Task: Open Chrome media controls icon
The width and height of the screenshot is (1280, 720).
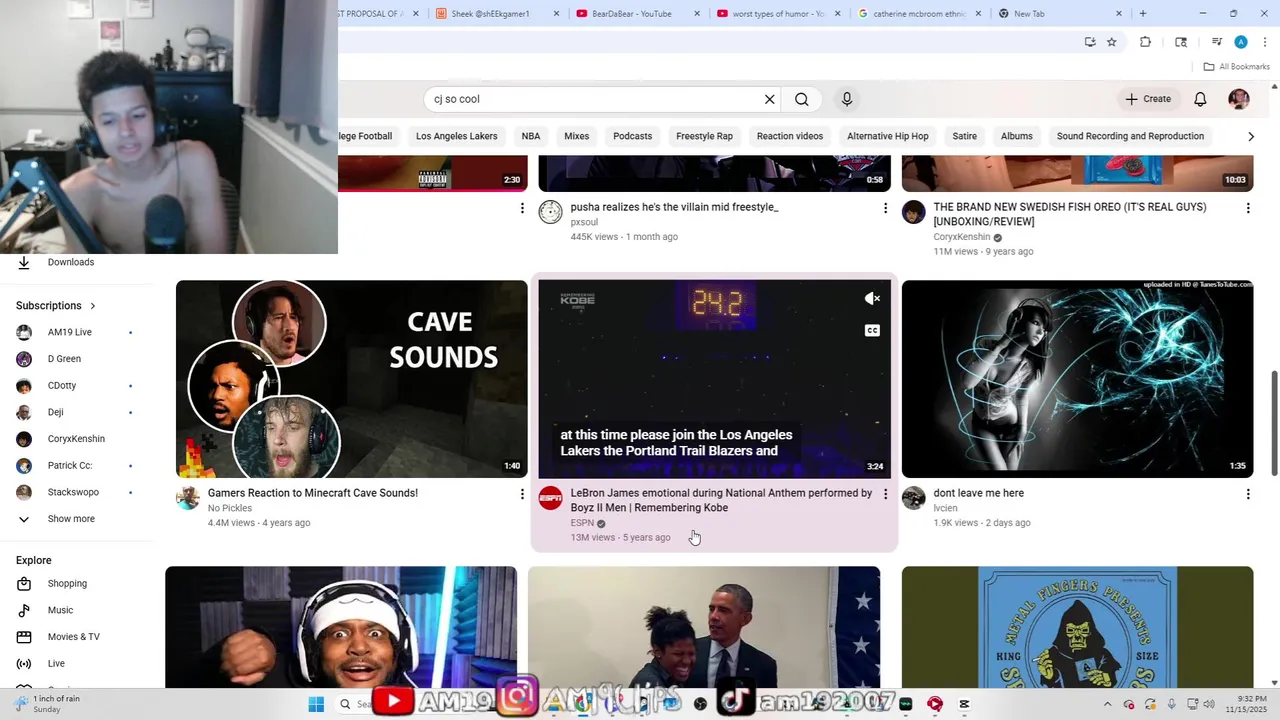Action: pos(1217,42)
